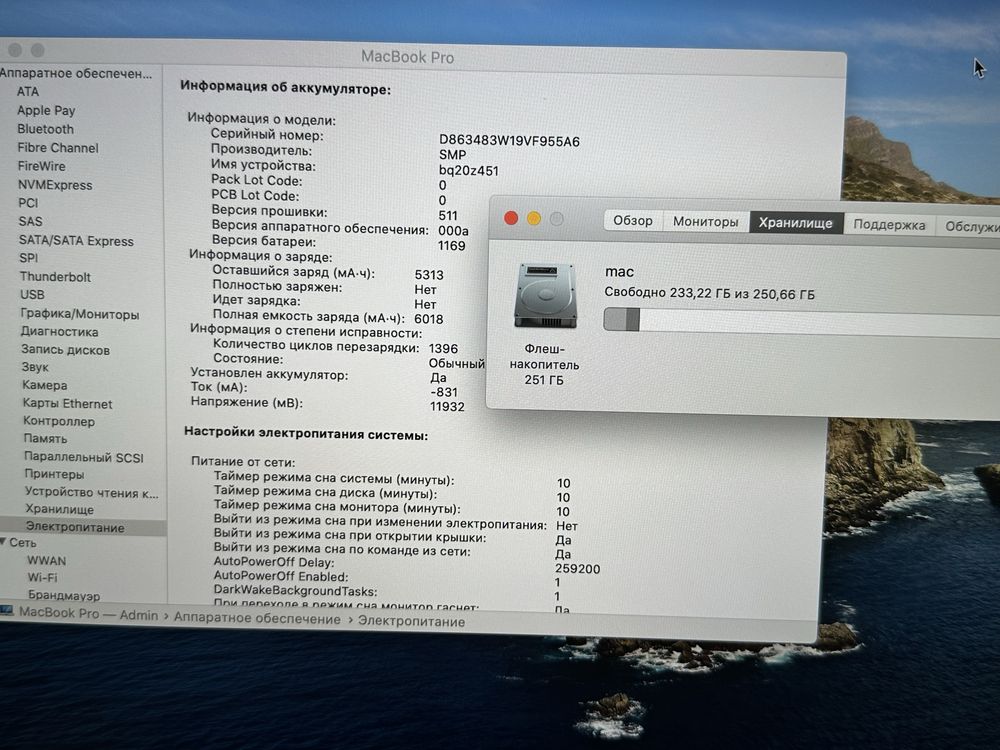The height and width of the screenshot is (750, 1000).
Task: Select Принтеры in the sidebar
Action: click(54, 474)
